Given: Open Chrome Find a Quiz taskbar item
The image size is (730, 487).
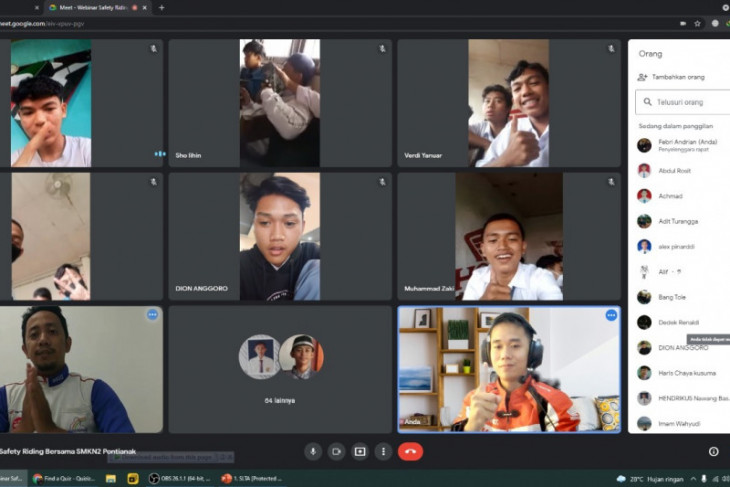Looking at the screenshot, I should (x=63, y=479).
